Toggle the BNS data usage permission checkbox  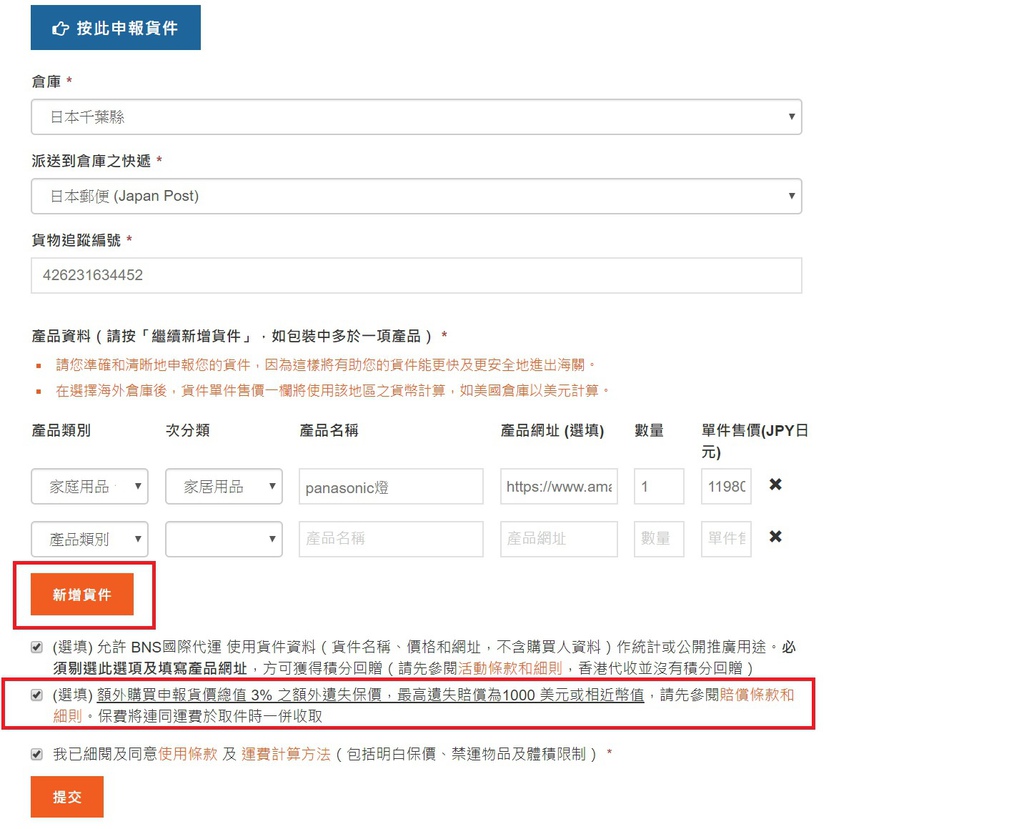click(37, 647)
